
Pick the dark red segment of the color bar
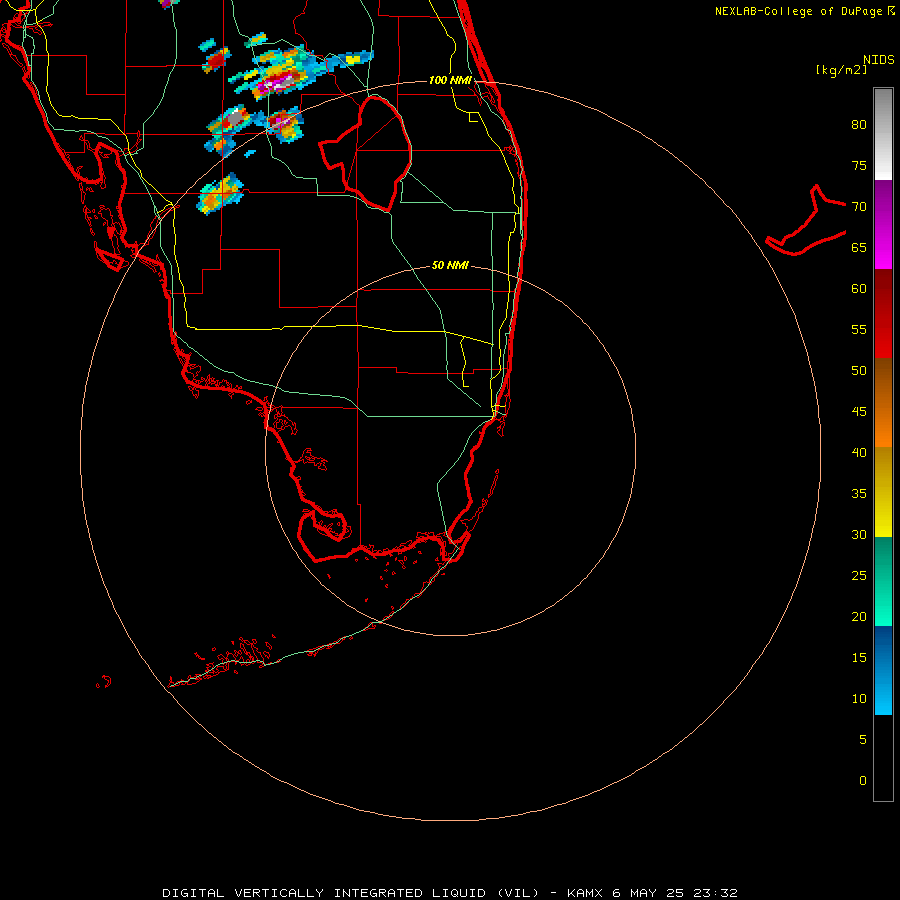(883, 313)
